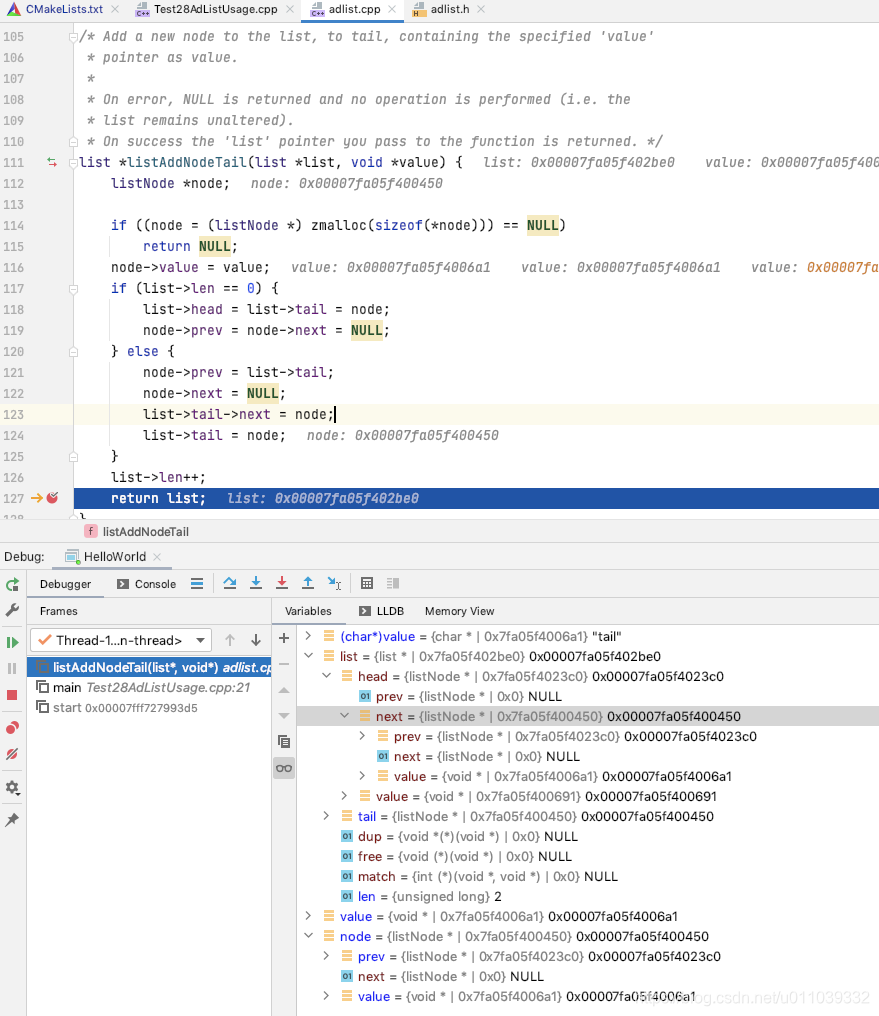
Task: Click the code fold marker on line 117
Action: tap(71, 288)
